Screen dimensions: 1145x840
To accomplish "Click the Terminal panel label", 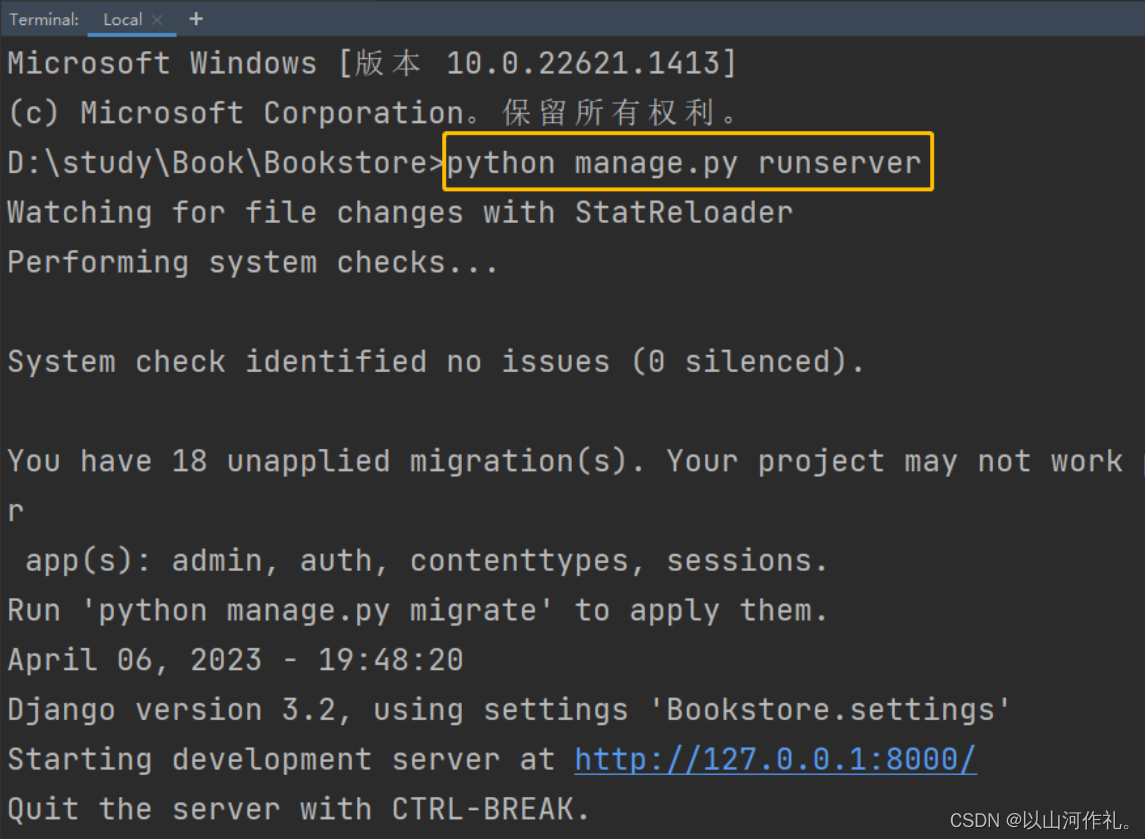I will [x=44, y=20].
